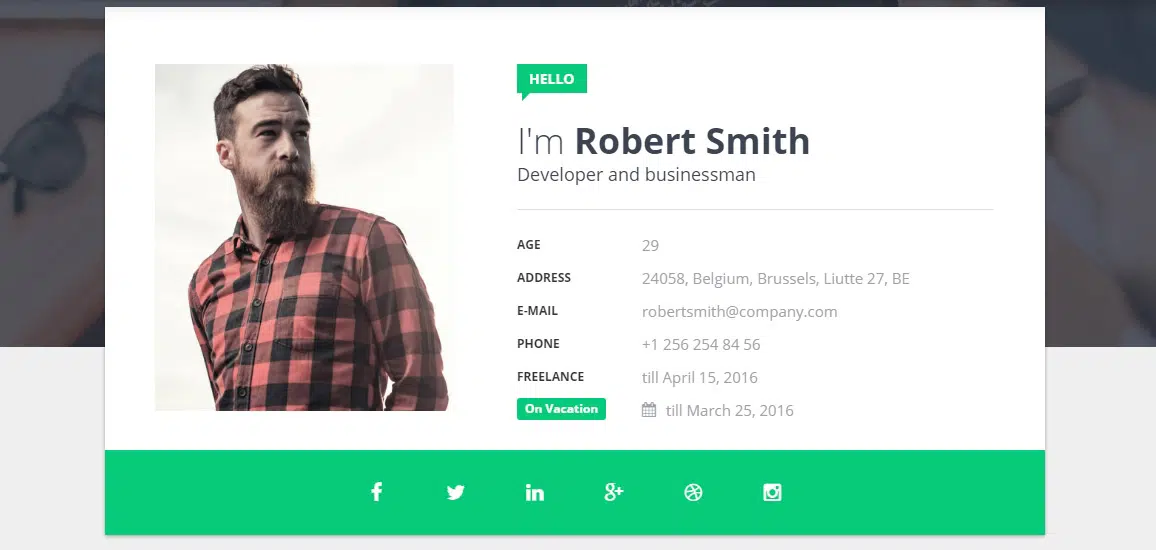
Task: Click the robertsmith@company.com email address
Action: pos(739,312)
